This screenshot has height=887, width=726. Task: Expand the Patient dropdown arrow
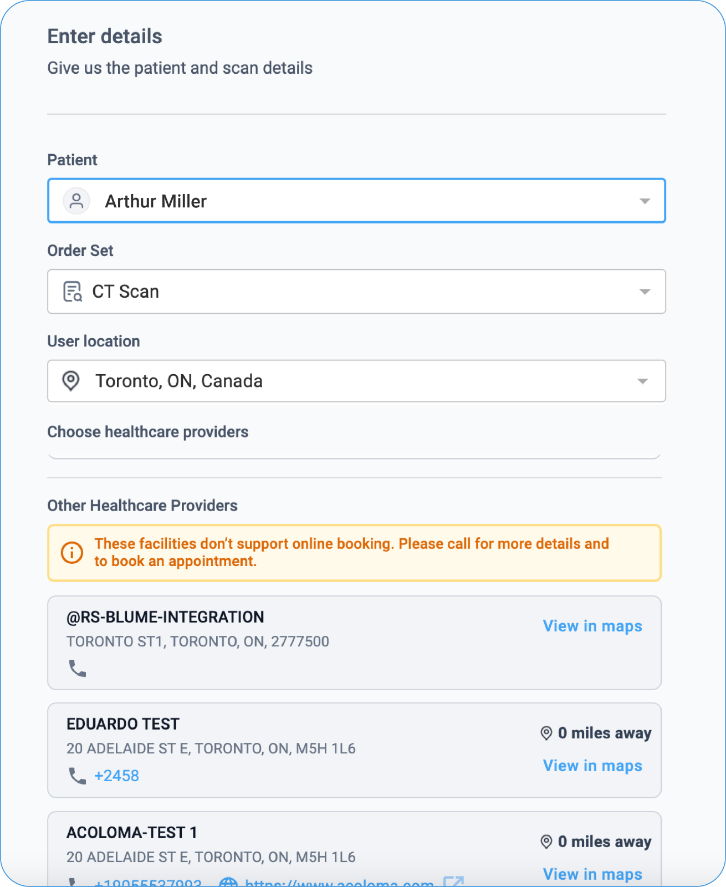(644, 202)
